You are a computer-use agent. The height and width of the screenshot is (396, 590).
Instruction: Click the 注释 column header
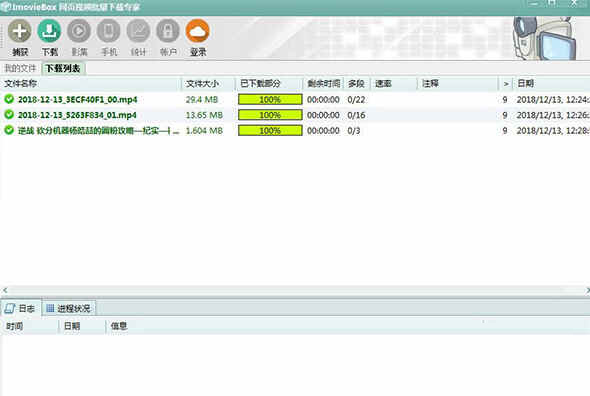click(x=458, y=84)
